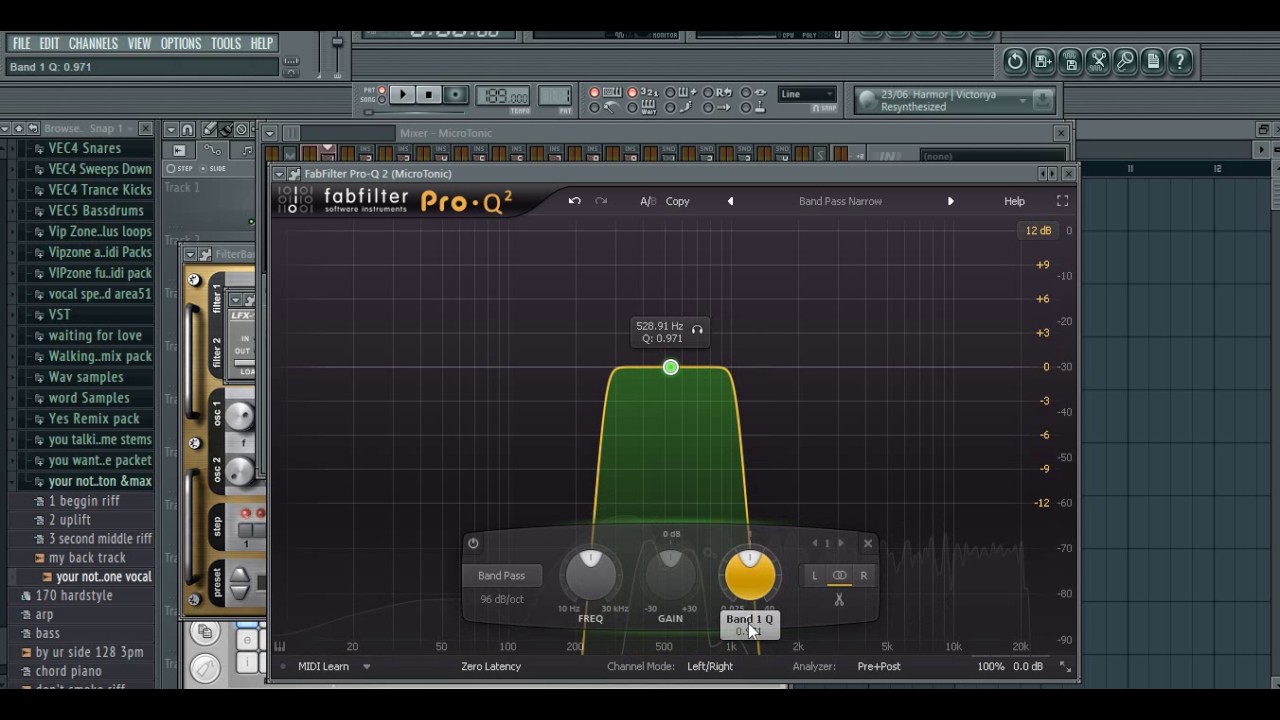Viewport: 1280px width, 720px height.
Task: Toggle the band power enable button
Action: point(473,544)
